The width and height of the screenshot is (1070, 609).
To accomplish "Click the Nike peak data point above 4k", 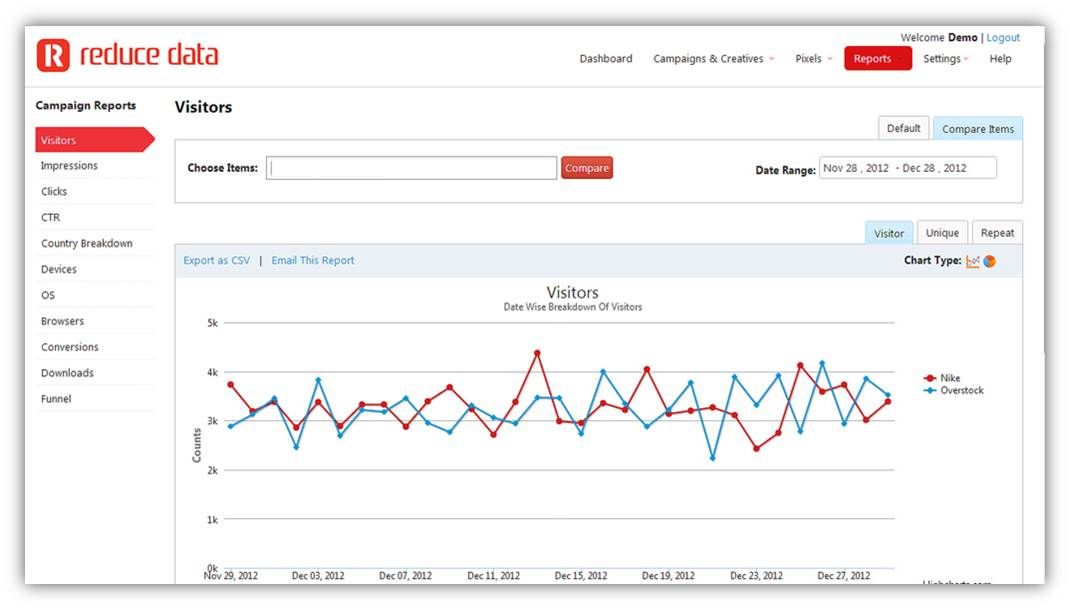I will (537, 354).
